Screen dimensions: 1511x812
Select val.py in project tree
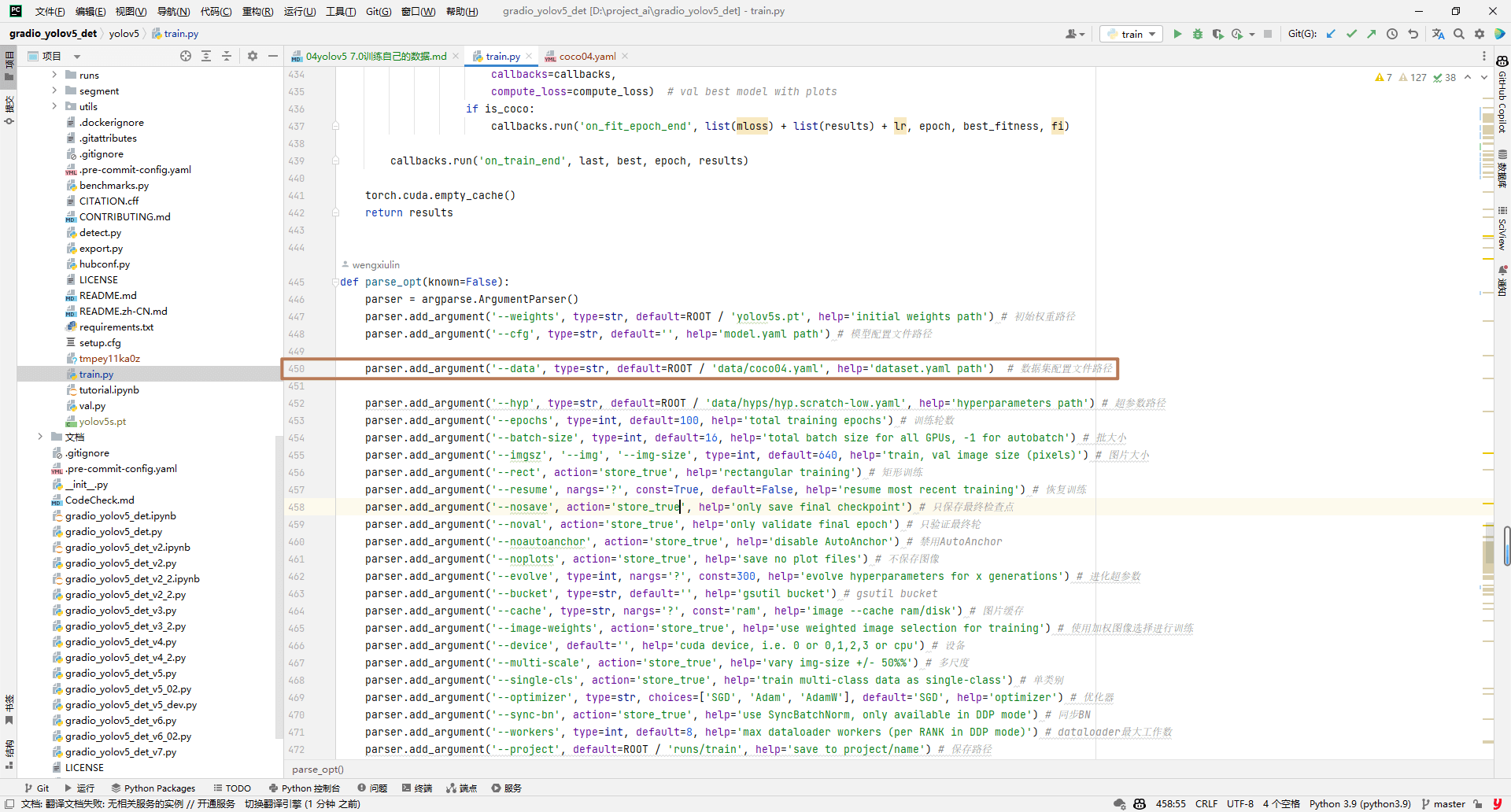pos(92,405)
